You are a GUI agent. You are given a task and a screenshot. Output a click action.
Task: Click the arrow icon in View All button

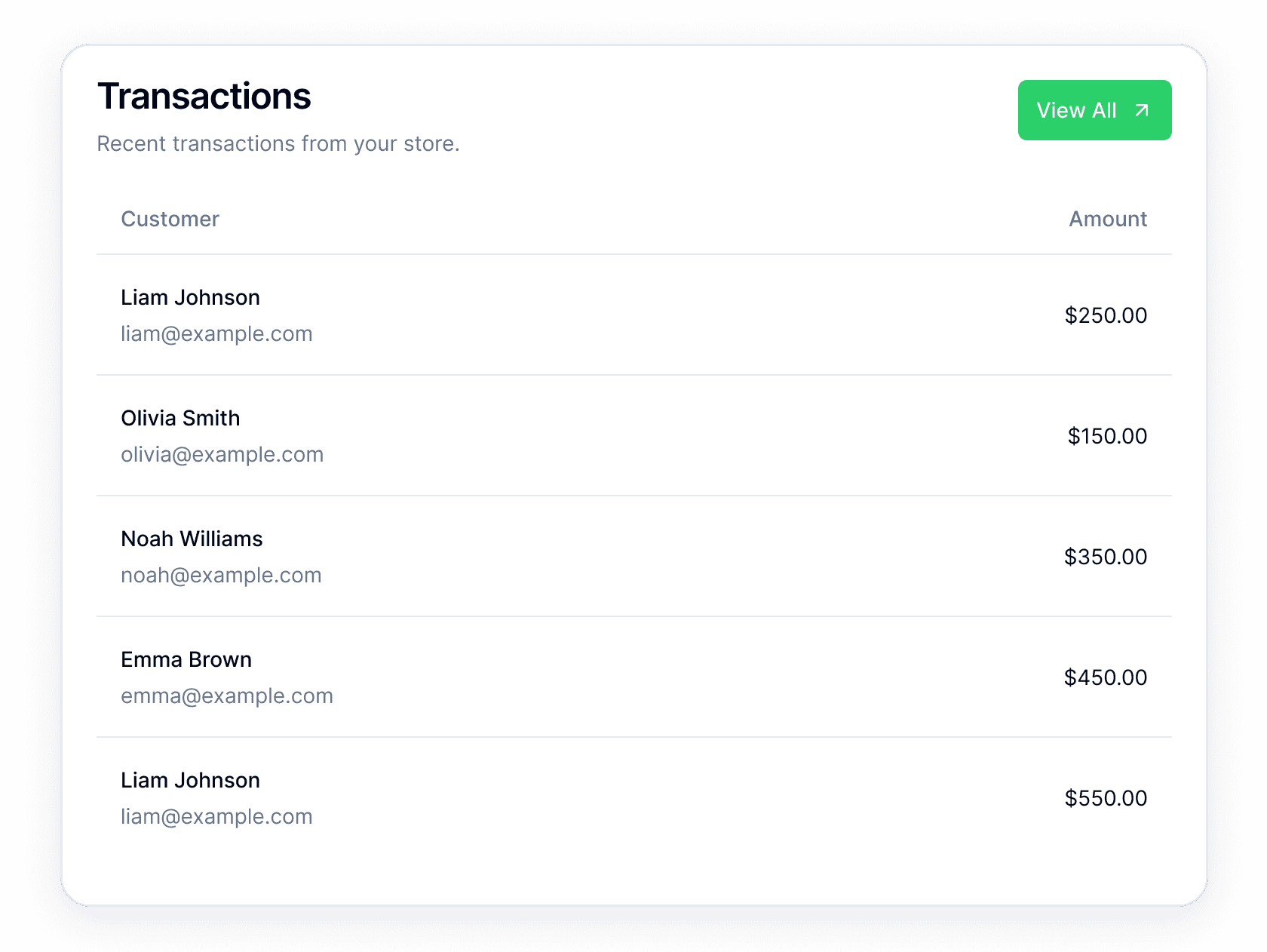[1142, 110]
